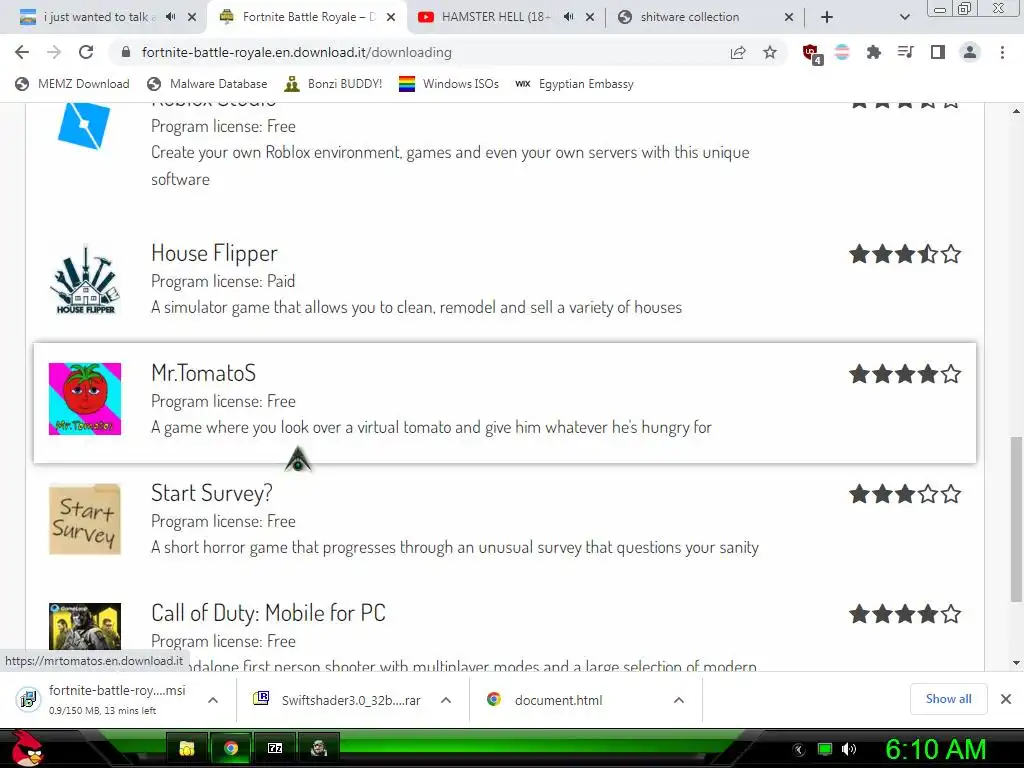Click the Mr.TomatoS thumbnail image
This screenshot has height=768, width=1024.
85,399
